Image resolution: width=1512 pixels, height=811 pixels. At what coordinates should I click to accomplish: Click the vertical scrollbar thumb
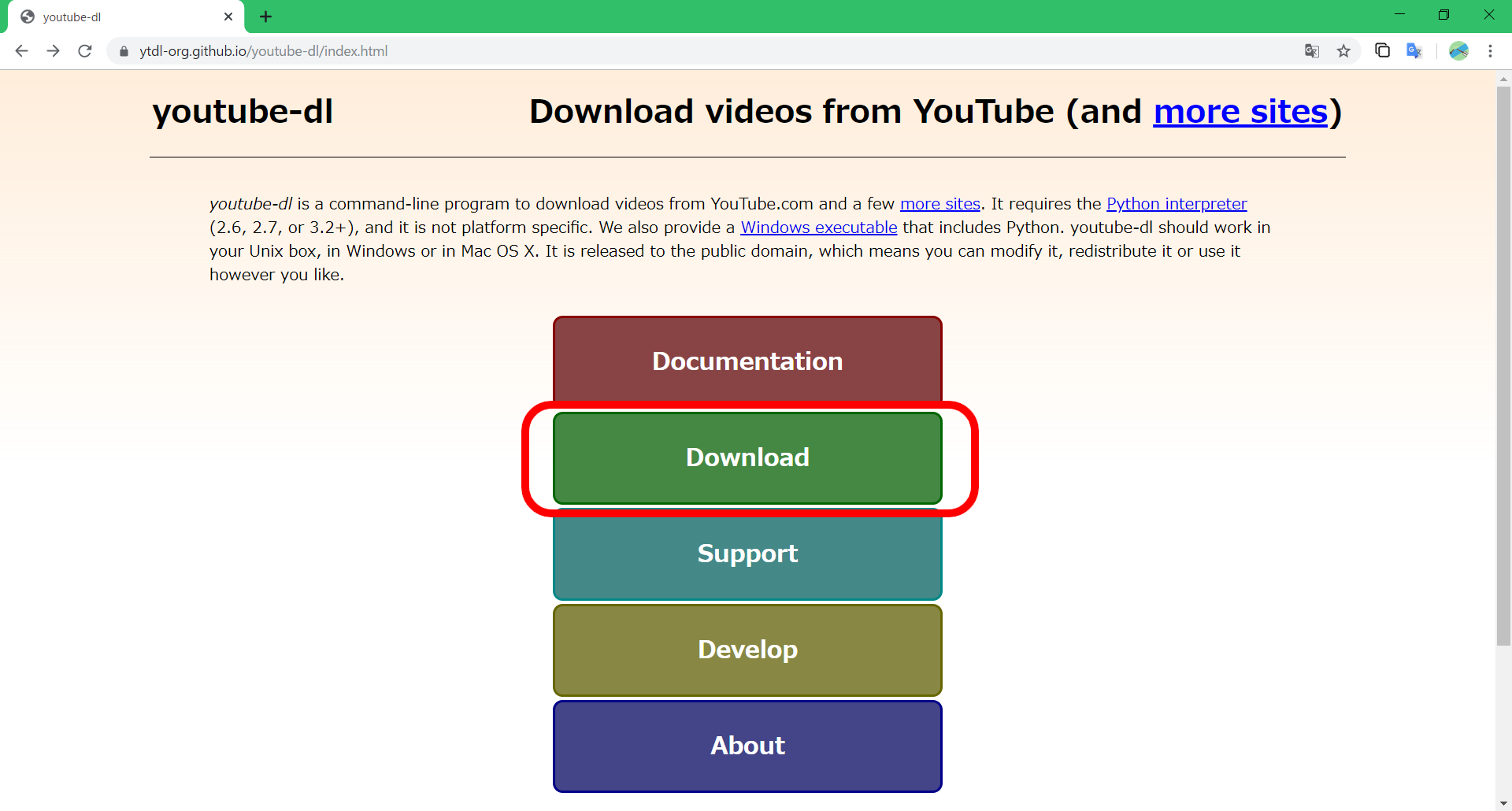click(1503, 366)
